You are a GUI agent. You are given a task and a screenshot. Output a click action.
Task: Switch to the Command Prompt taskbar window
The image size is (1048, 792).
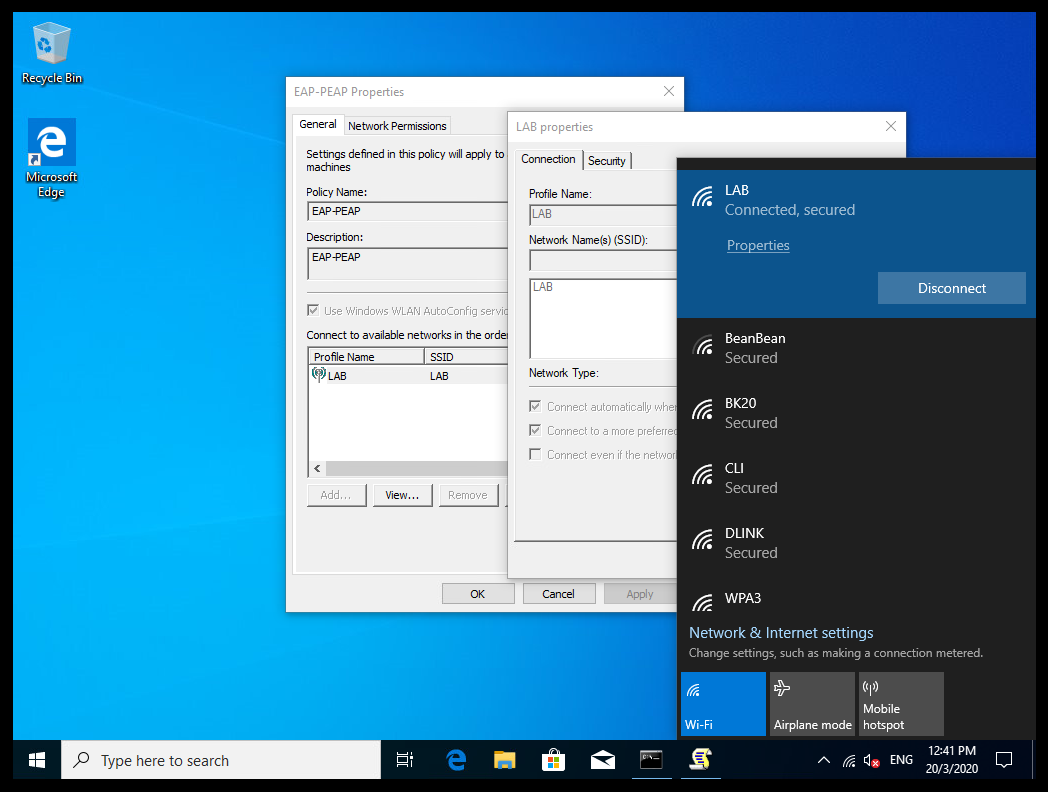(651, 760)
